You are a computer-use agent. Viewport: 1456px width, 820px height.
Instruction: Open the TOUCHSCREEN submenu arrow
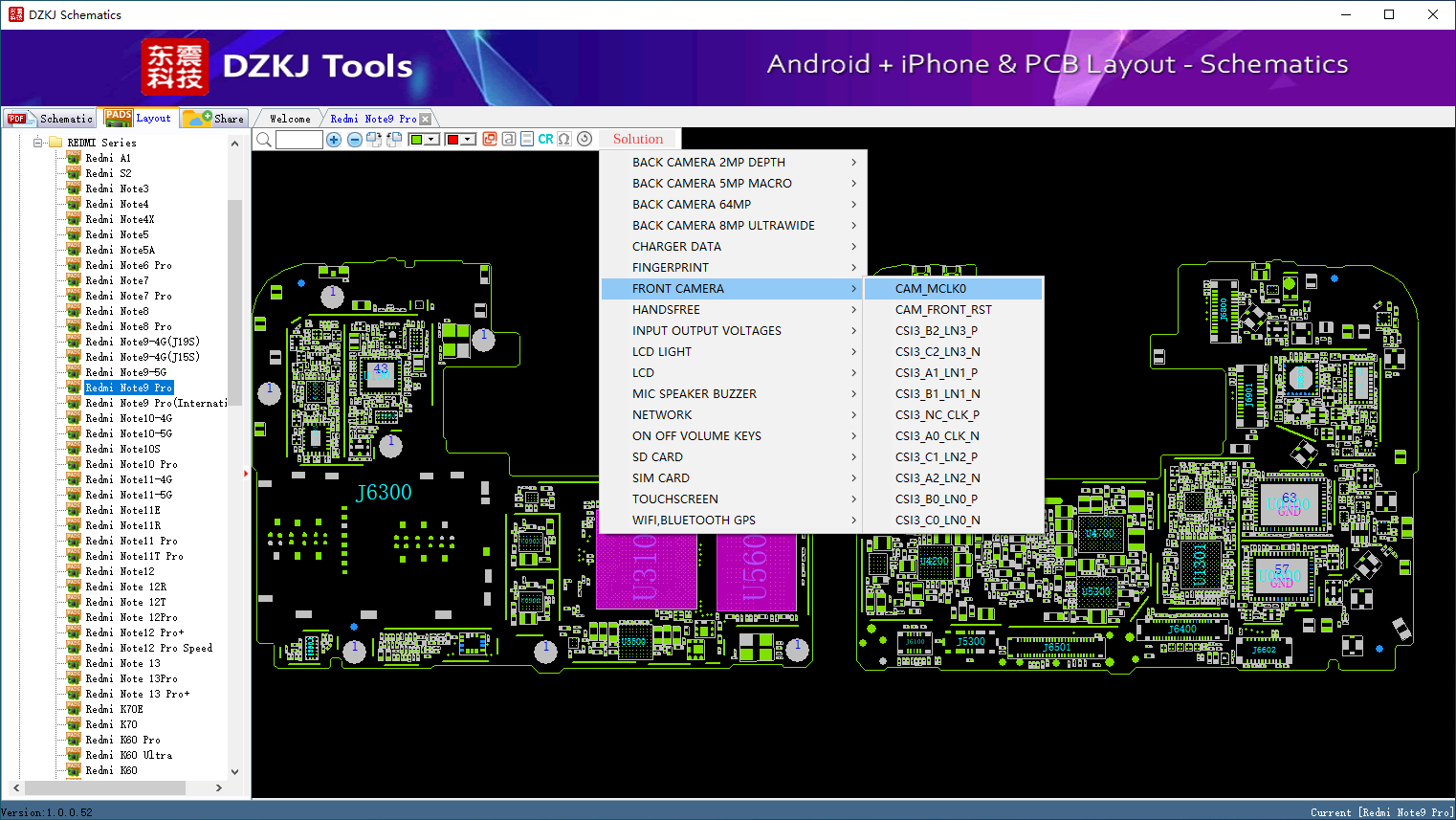click(x=853, y=499)
